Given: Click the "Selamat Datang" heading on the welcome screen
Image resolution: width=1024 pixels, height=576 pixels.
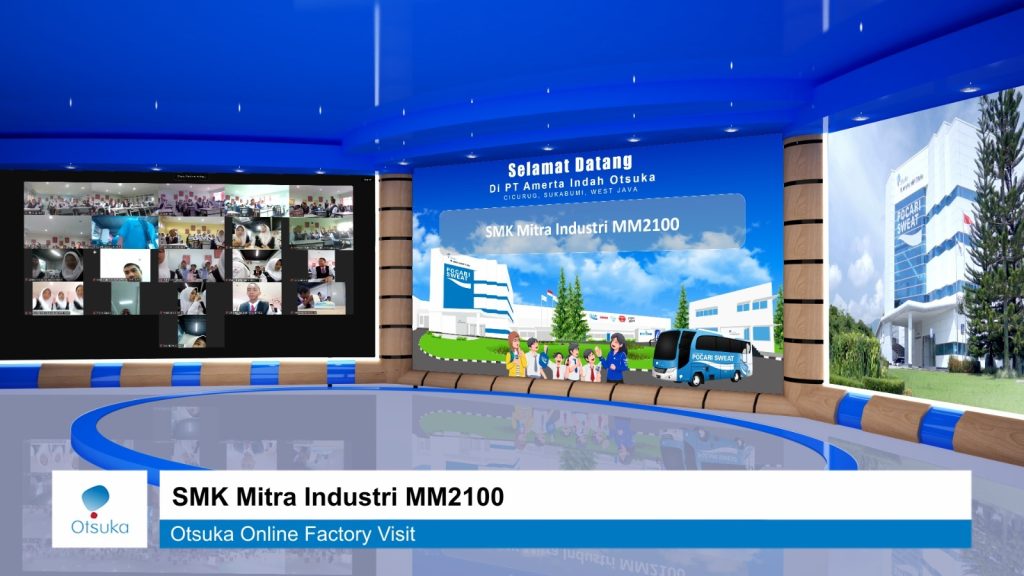Looking at the screenshot, I should 570,166.
